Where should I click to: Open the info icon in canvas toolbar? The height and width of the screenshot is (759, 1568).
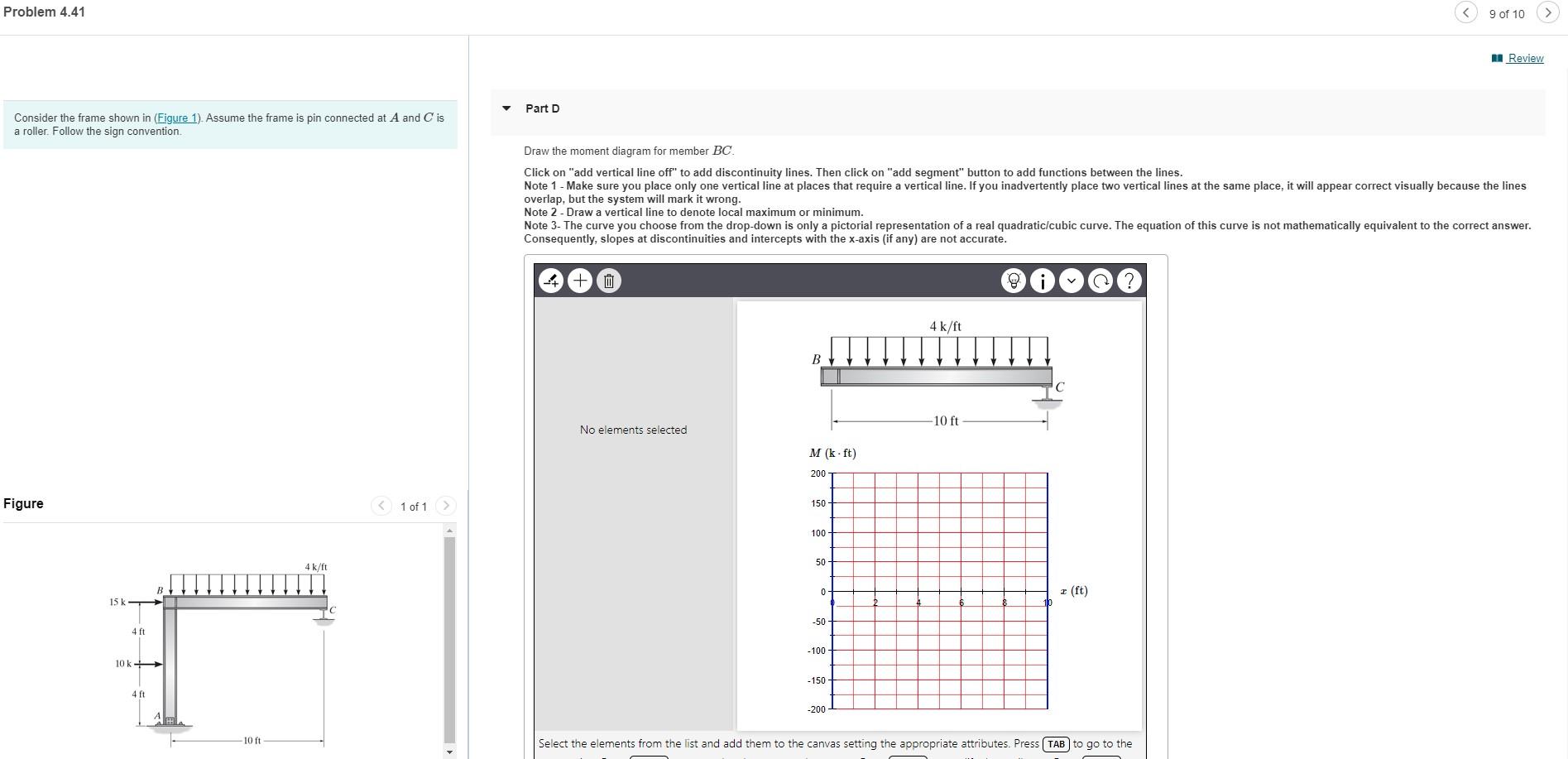pyautogui.click(x=1043, y=281)
